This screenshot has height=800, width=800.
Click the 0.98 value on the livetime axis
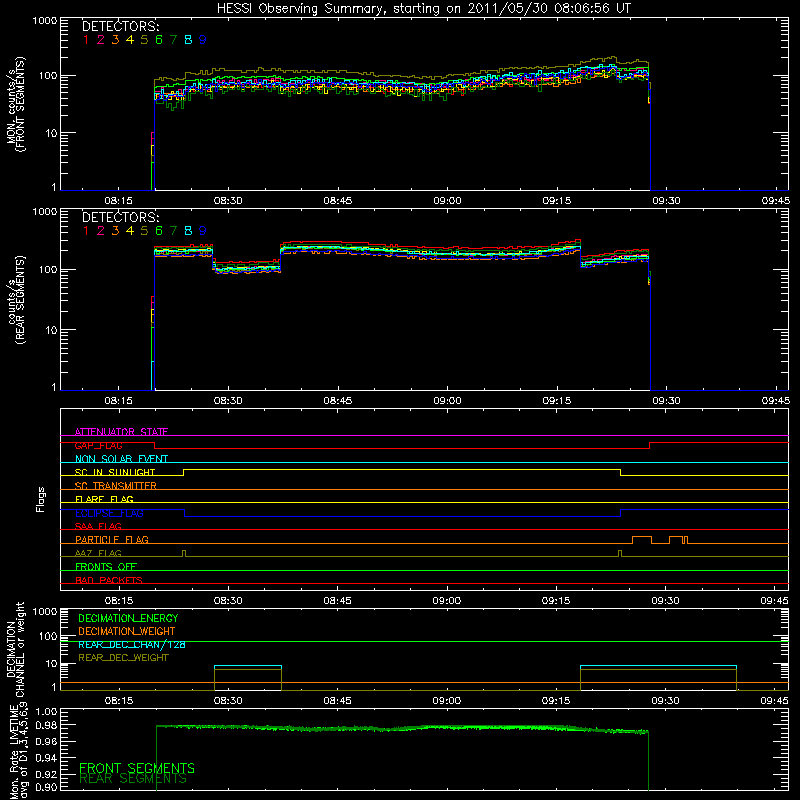tap(46, 725)
